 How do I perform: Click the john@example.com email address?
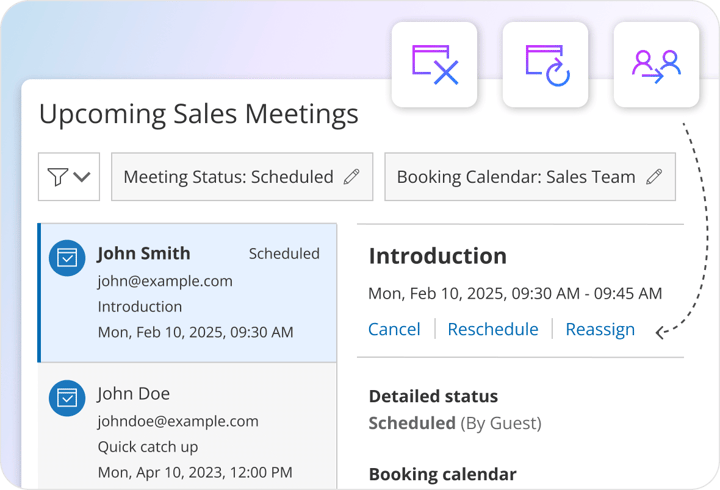coord(165,281)
